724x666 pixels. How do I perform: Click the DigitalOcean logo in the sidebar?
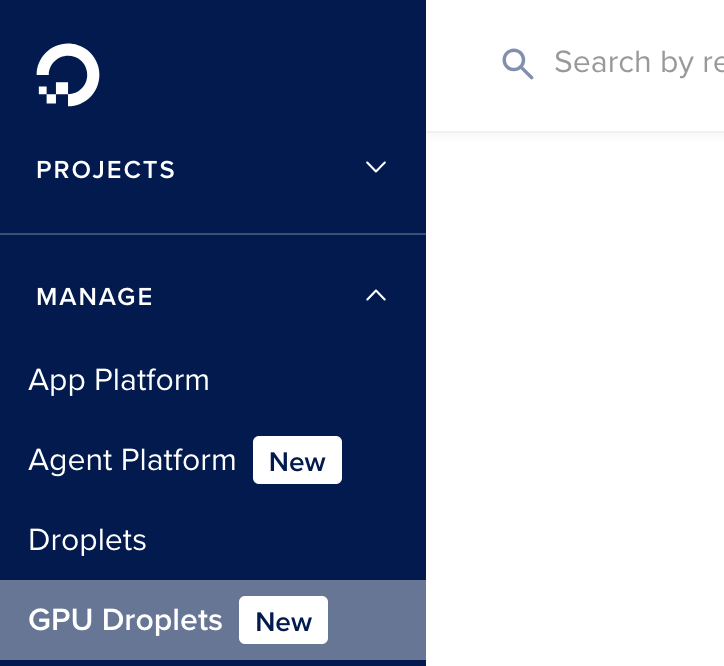click(x=68, y=75)
